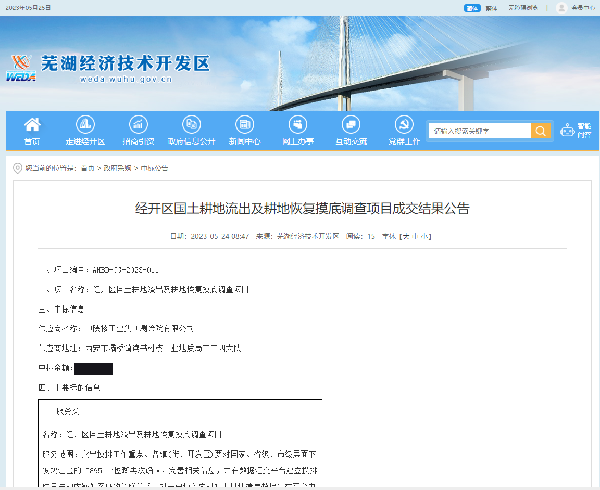Open 网上办事 online services icon

[297, 125]
